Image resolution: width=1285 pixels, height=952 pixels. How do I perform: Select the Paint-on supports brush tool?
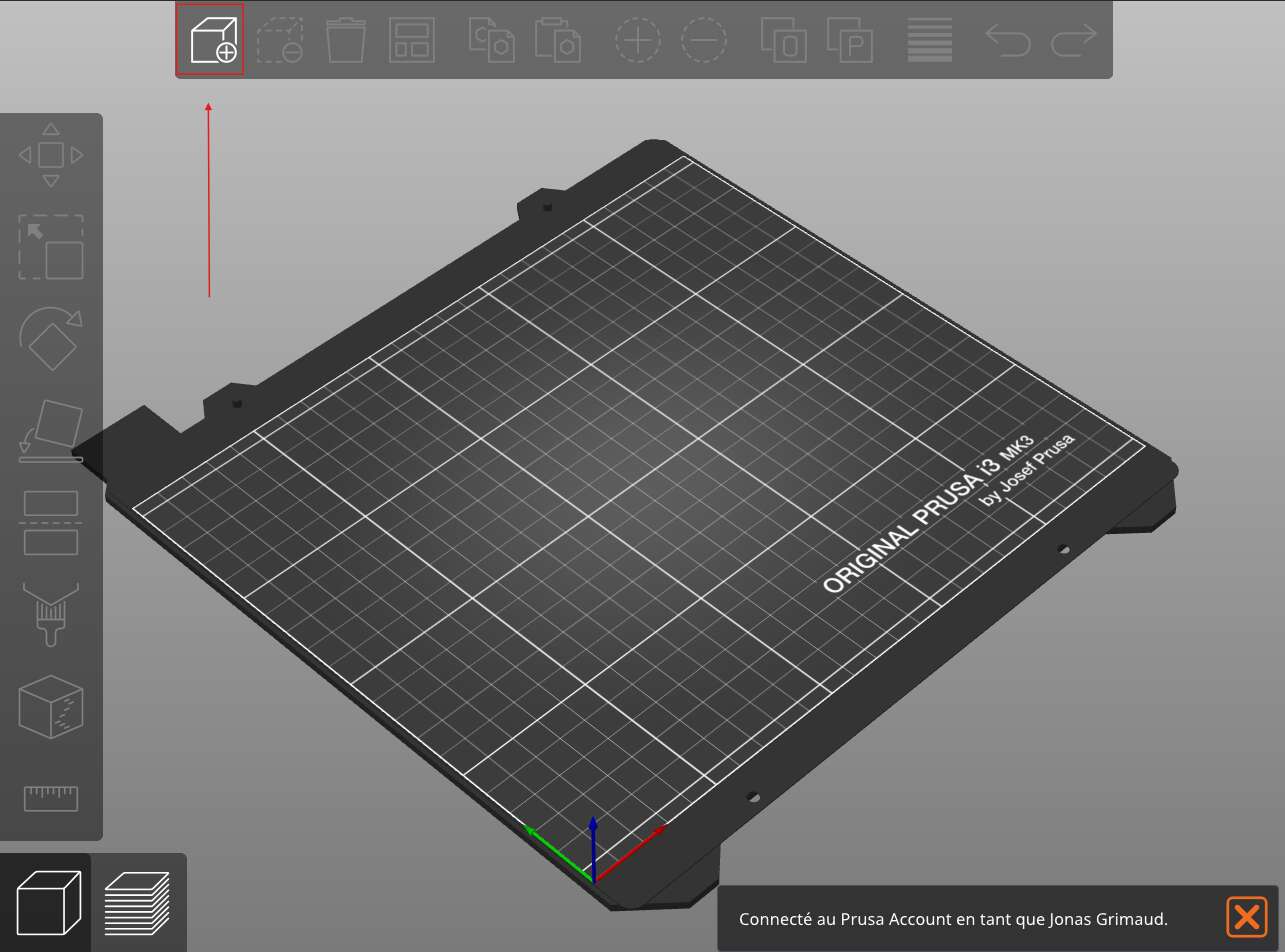51,614
